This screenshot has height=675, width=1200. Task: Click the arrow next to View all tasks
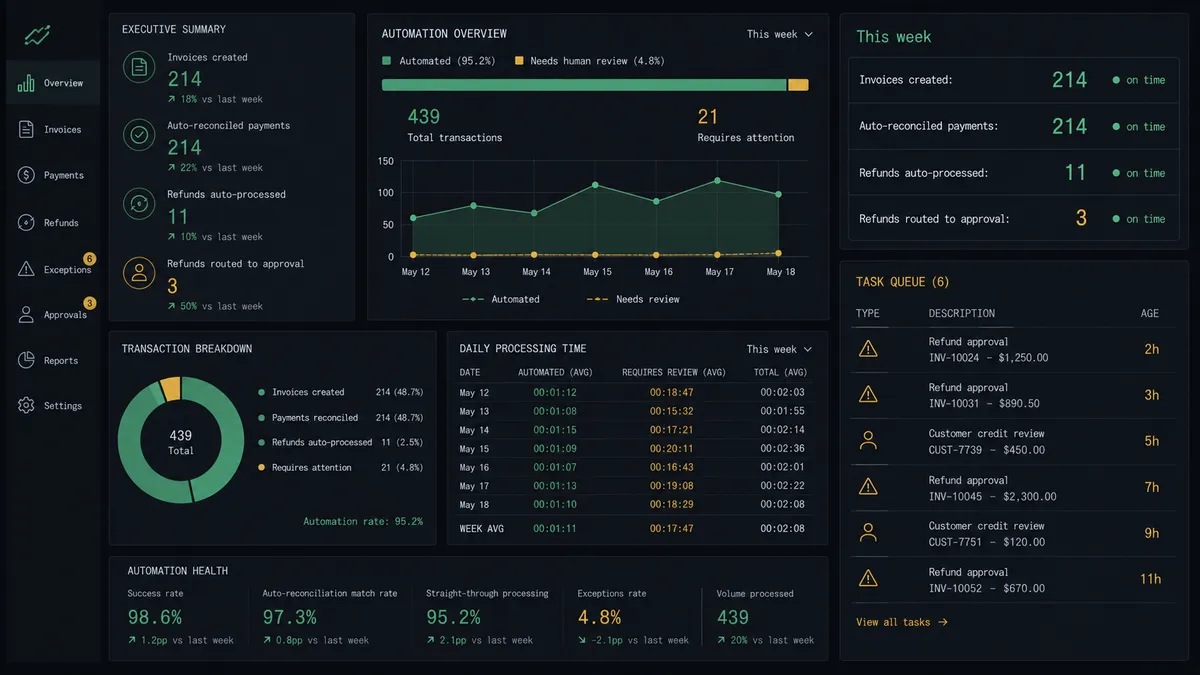(x=943, y=622)
